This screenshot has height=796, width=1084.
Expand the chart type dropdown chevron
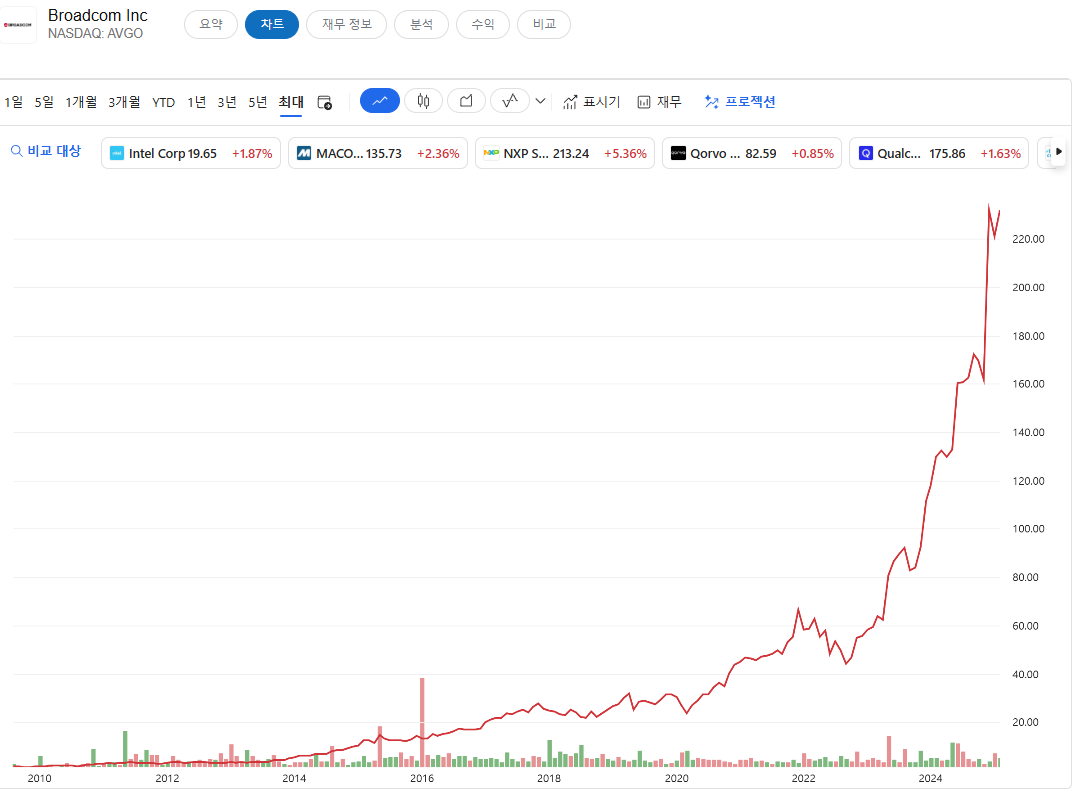point(541,102)
